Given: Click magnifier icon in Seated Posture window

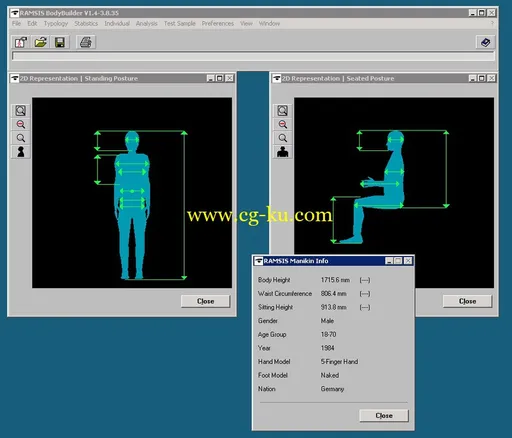Looking at the screenshot, I should (x=283, y=138).
